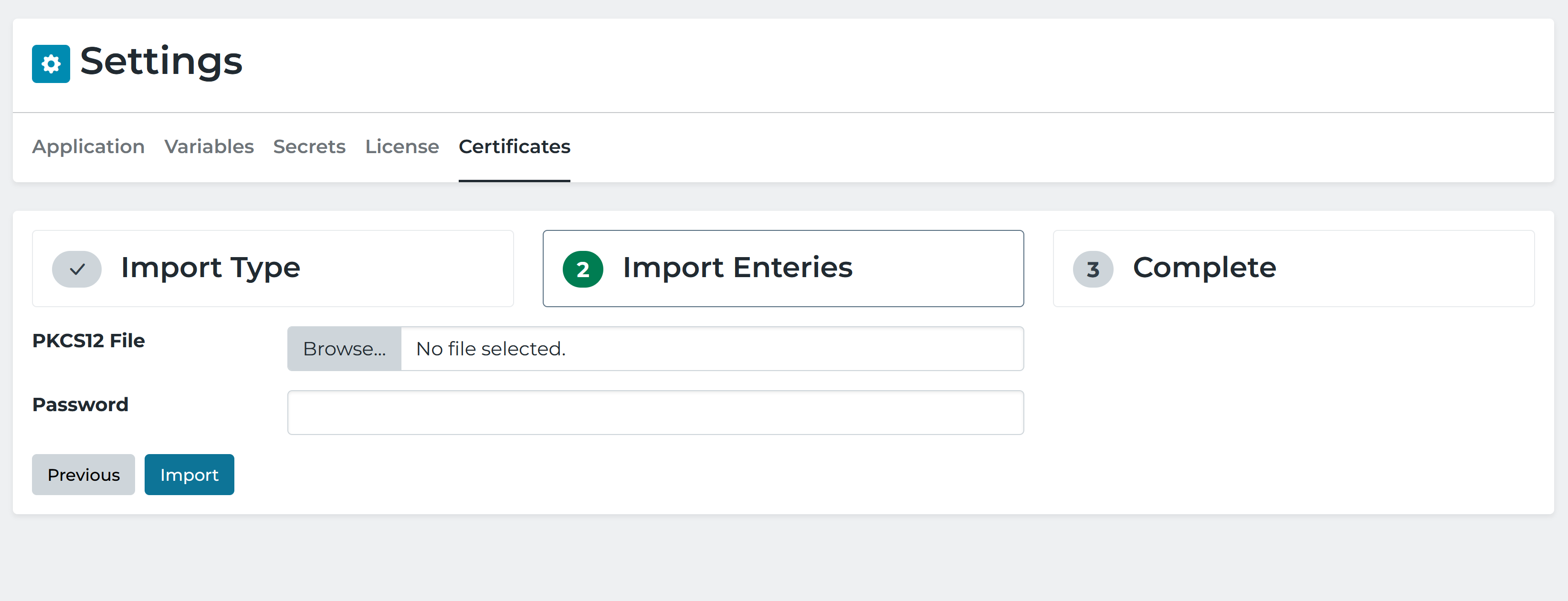Click the checkmark icon on Import Type step
1568x601 pixels.
[77, 269]
